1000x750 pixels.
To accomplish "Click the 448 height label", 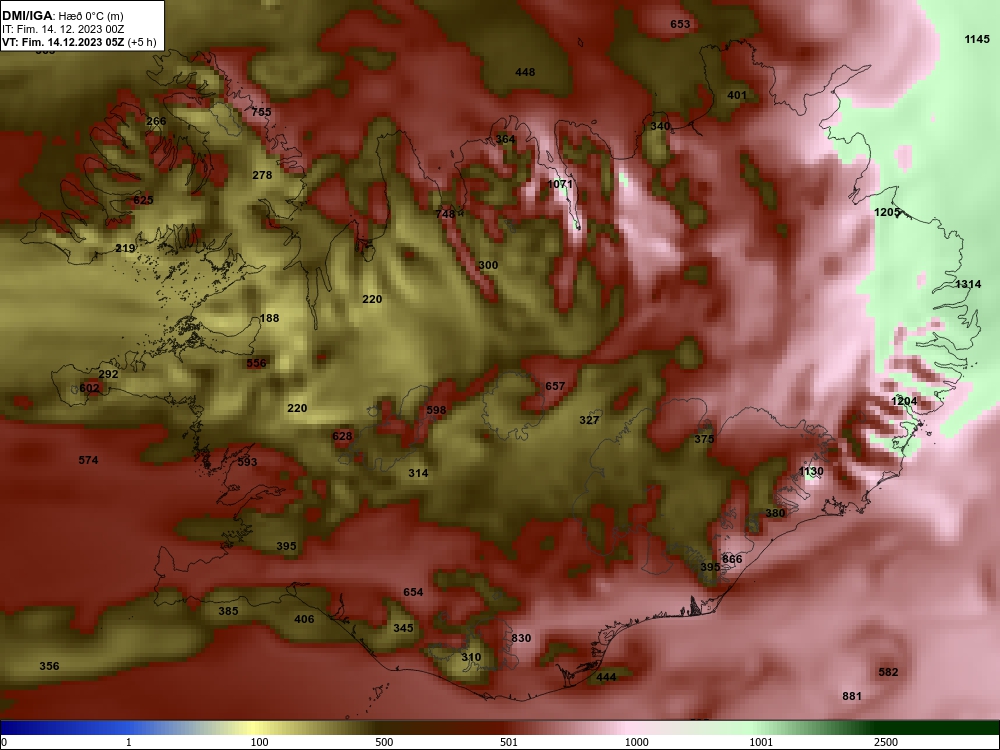I will [x=525, y=72].
